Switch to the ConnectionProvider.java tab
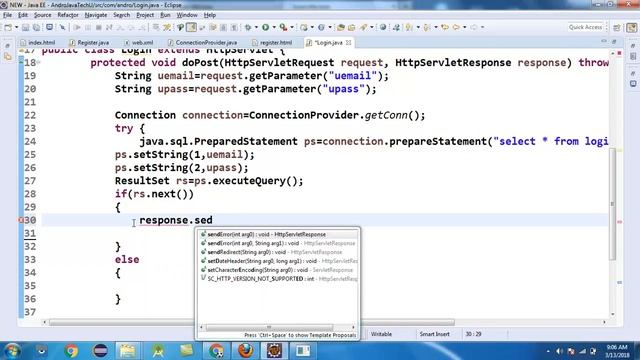The image size is (640, 360). [202, 42]
